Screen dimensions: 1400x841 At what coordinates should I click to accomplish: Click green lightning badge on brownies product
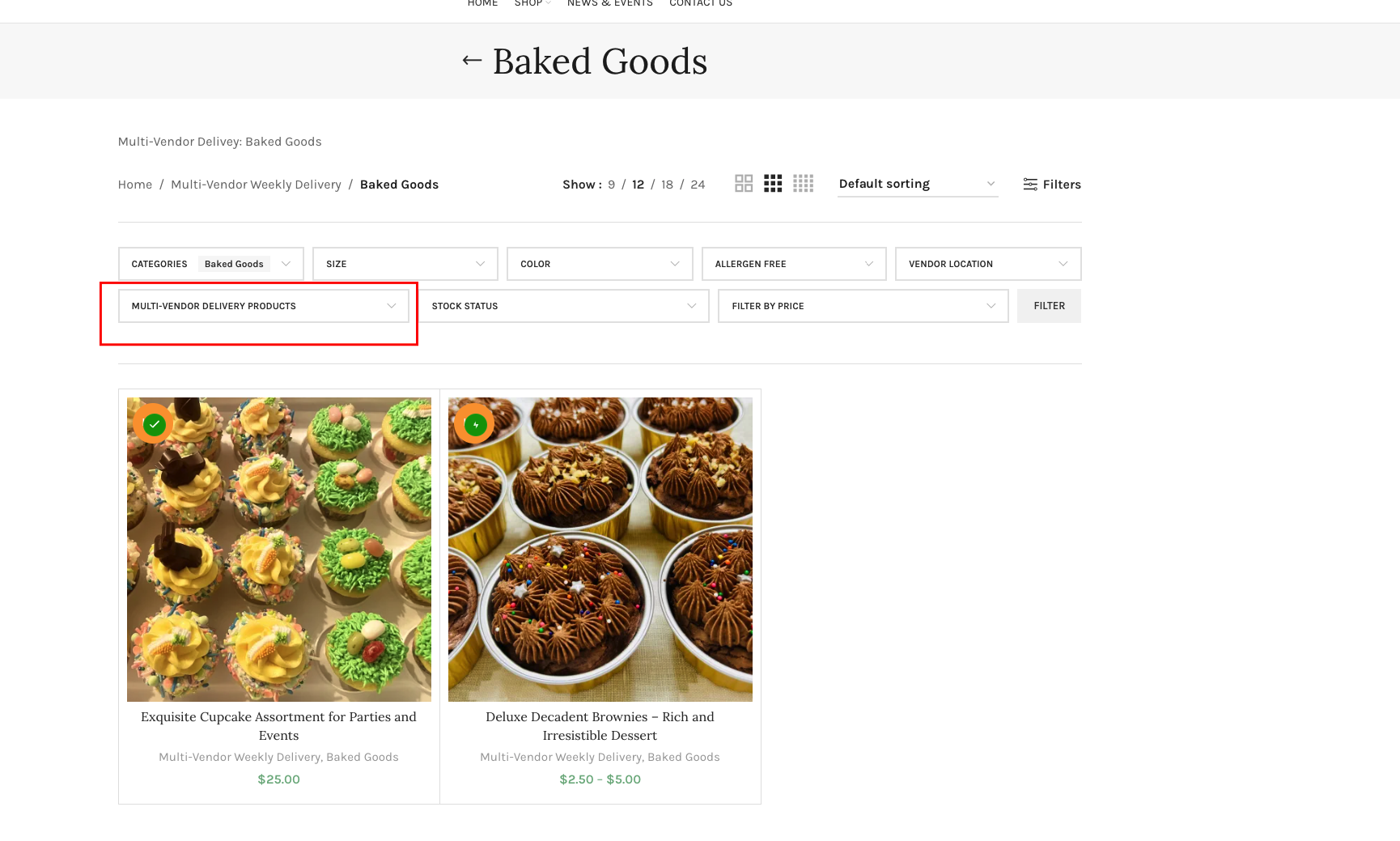point(476,424)
